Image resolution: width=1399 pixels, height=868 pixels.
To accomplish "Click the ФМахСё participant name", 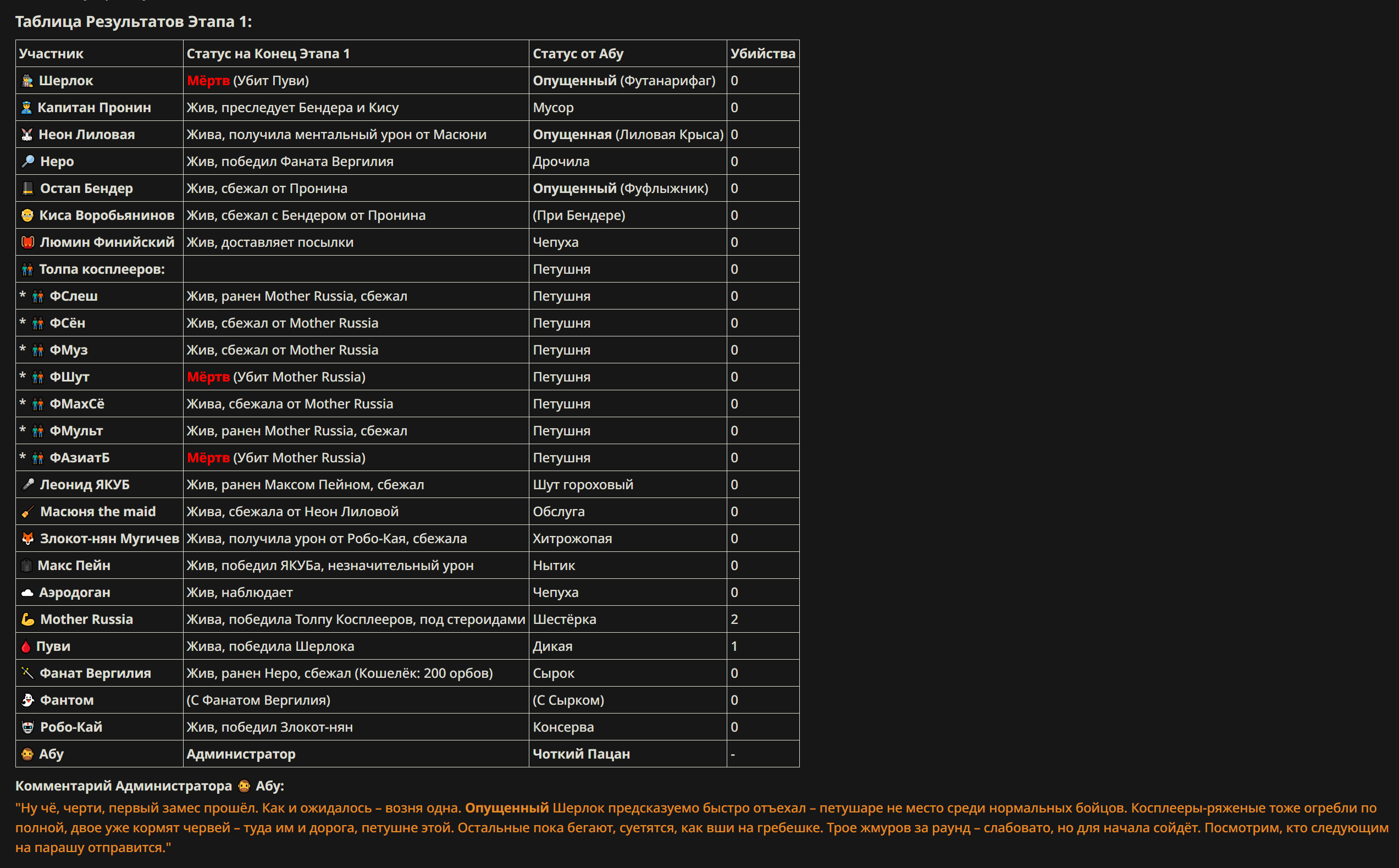I will click(77, 404).
